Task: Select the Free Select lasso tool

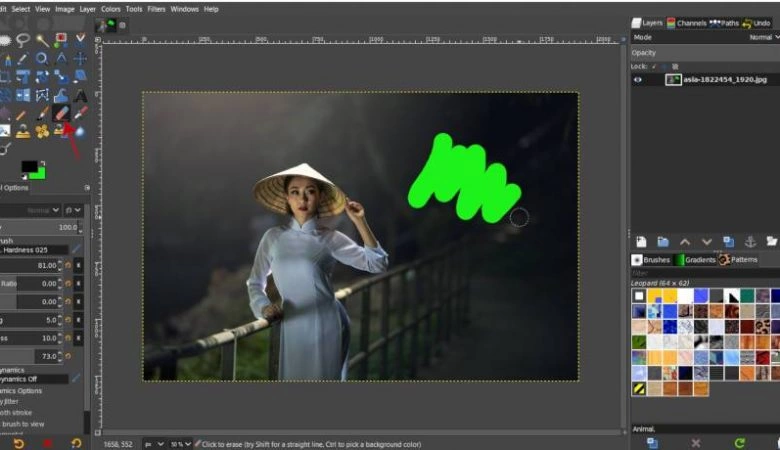Action: (x=22, y=41)
